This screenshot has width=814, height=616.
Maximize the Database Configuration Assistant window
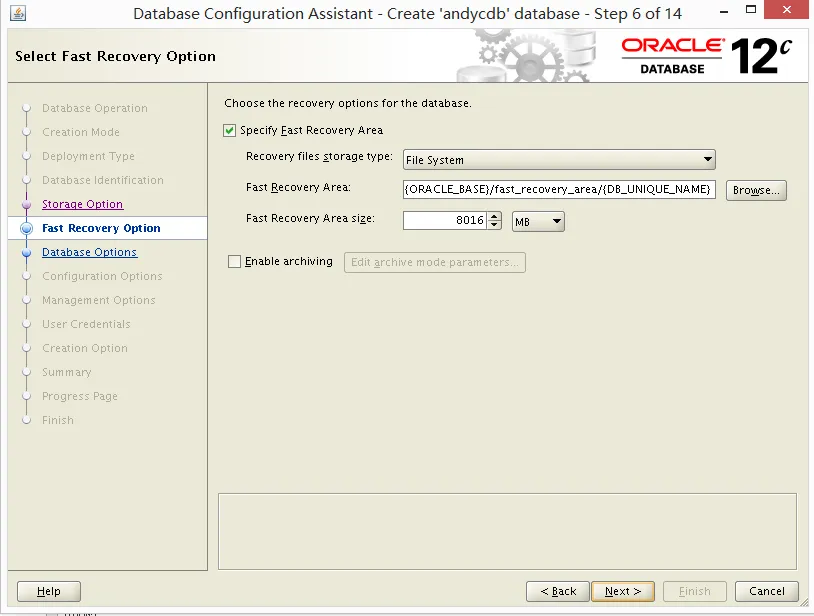pyautogui.click(x=751, y=9)
